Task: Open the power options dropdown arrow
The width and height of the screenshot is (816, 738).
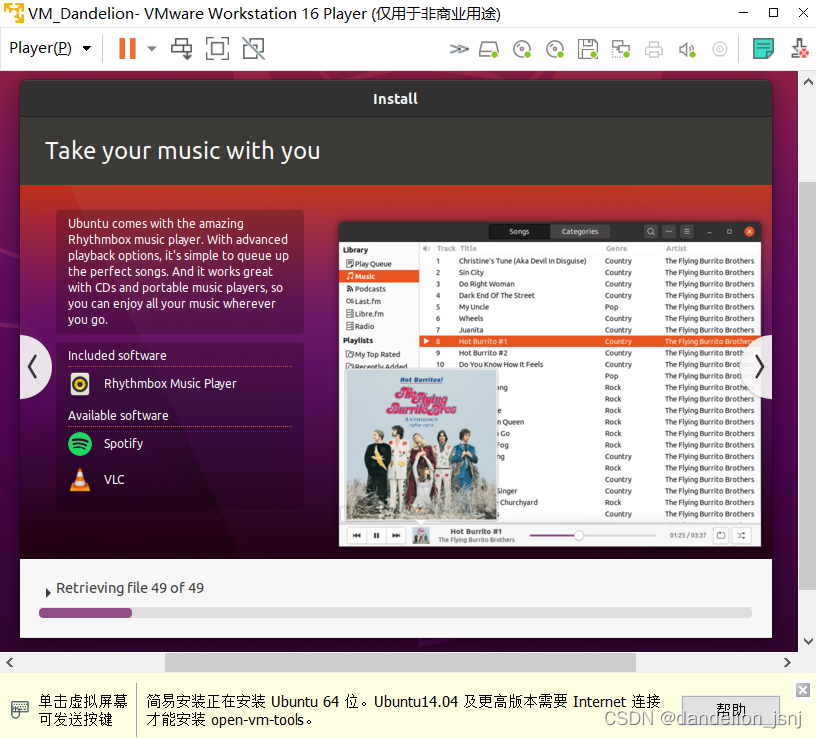Action: [x=151, y=49]
